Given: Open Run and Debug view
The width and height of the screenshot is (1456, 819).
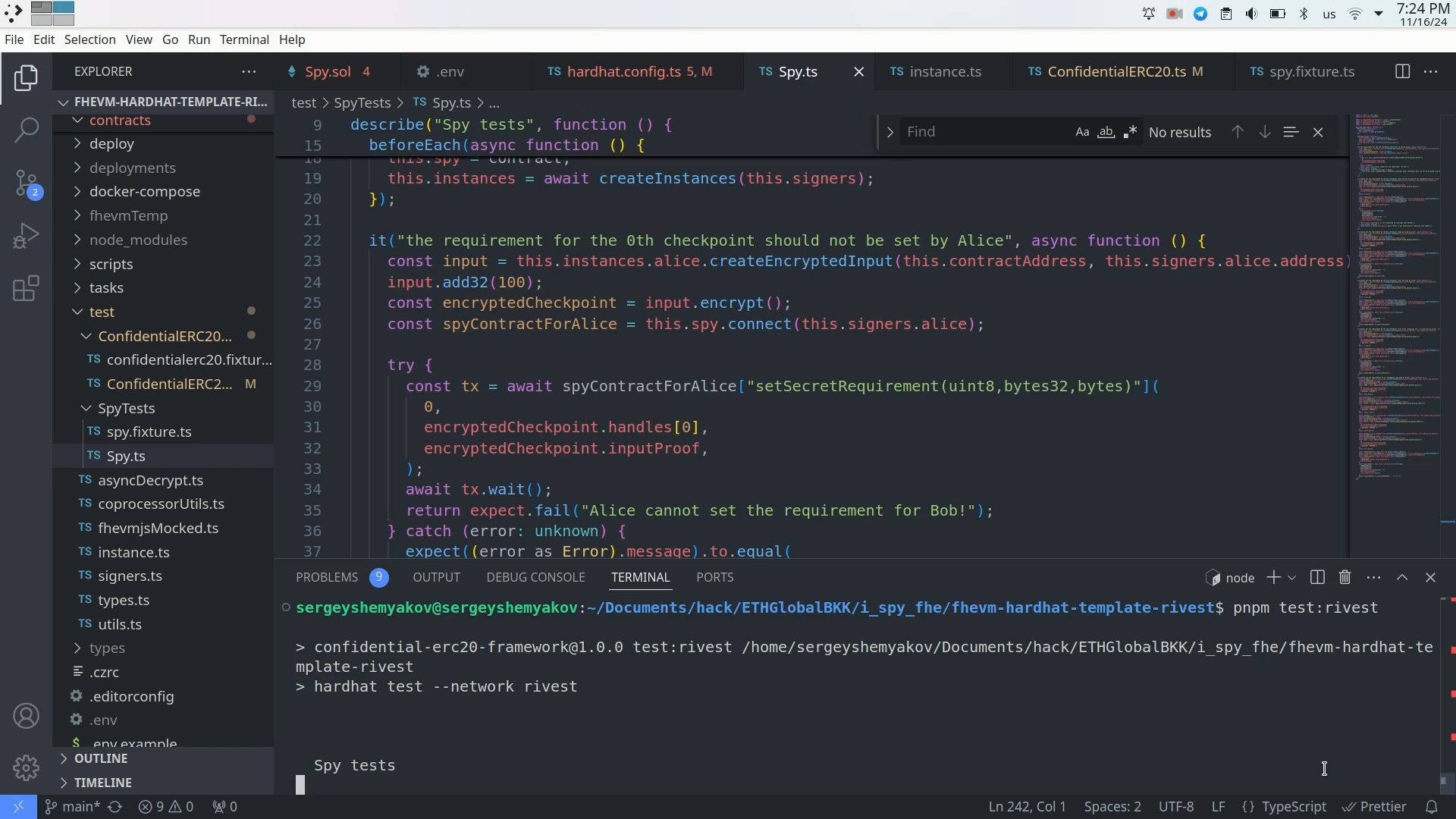Looking at the screenshot, I should tap(26, 236).
